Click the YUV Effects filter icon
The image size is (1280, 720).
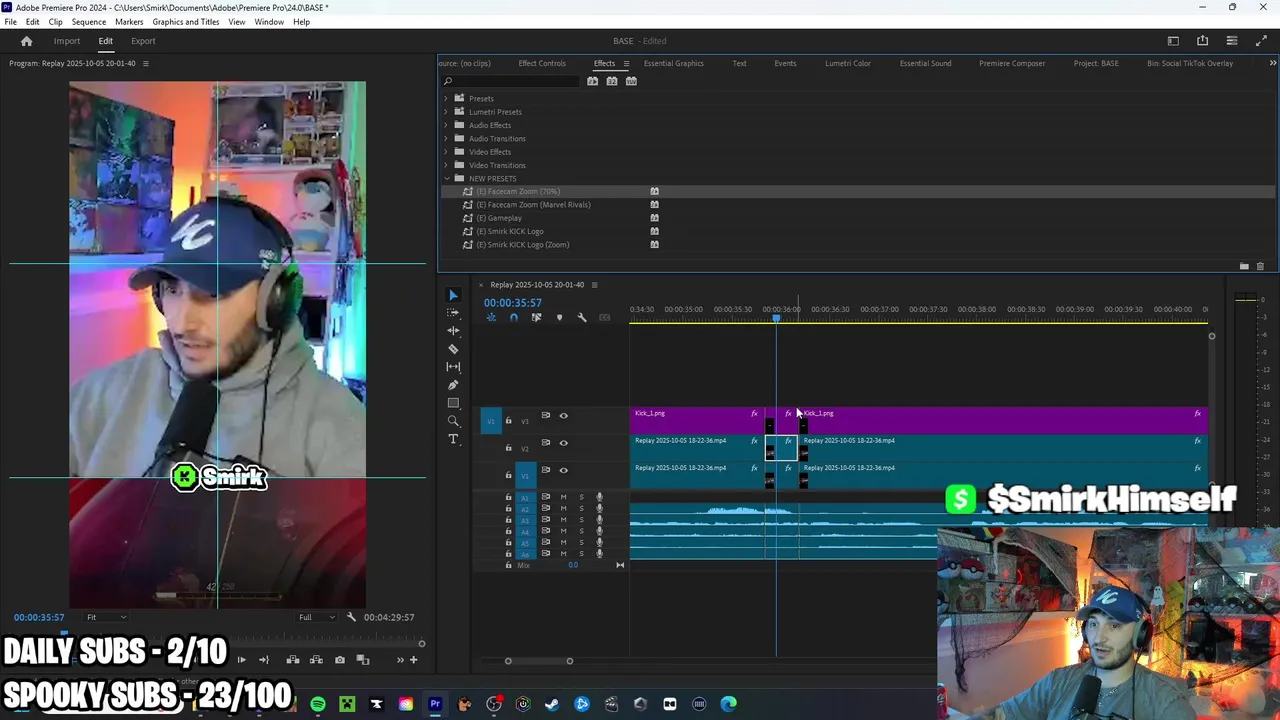tap(631, 81)
